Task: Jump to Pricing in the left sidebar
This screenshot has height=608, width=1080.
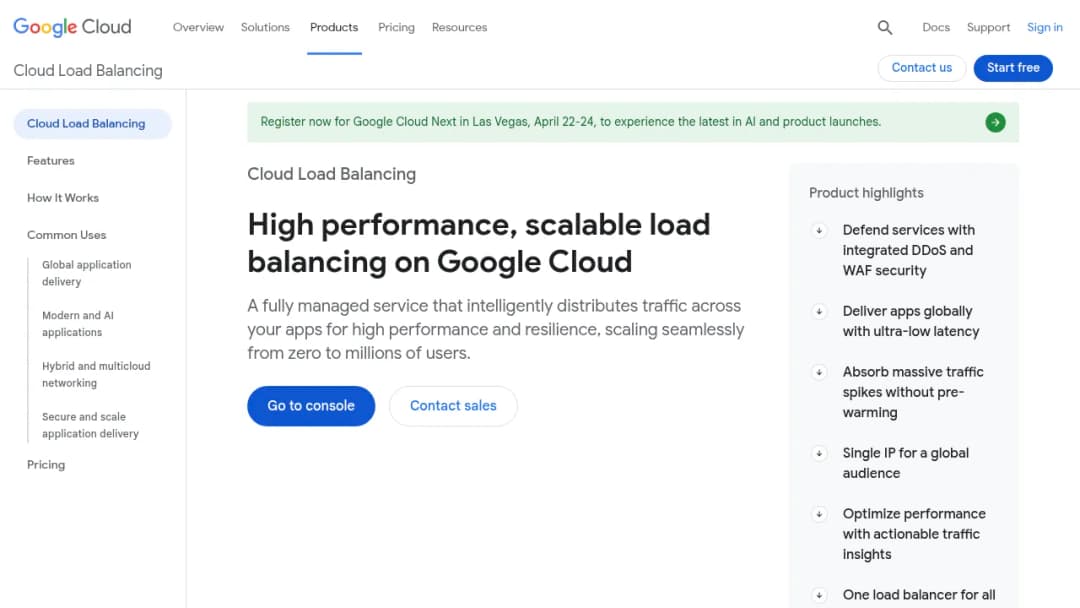Action: [46, 465]
